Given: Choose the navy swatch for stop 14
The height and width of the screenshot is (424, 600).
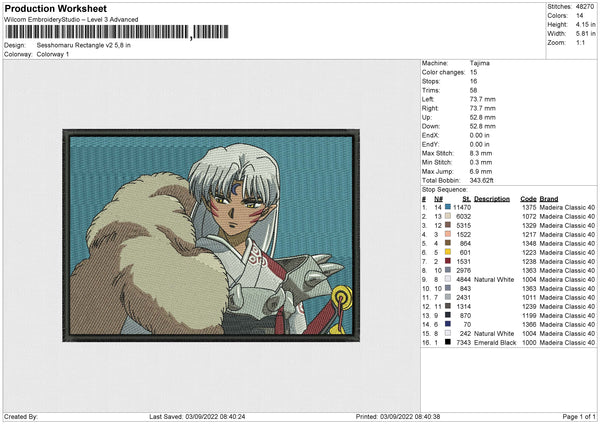Looking at the screenshot, I should [x=448, y=325].
